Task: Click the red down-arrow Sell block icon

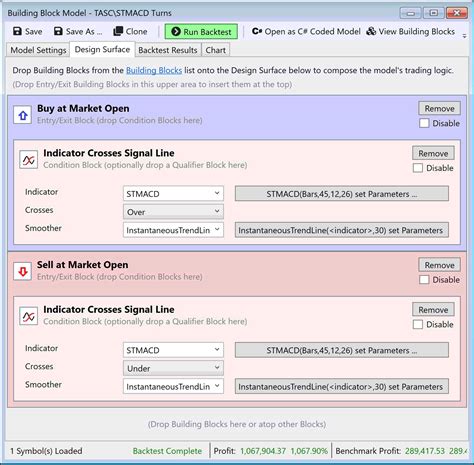Action: tap(23, 272)
